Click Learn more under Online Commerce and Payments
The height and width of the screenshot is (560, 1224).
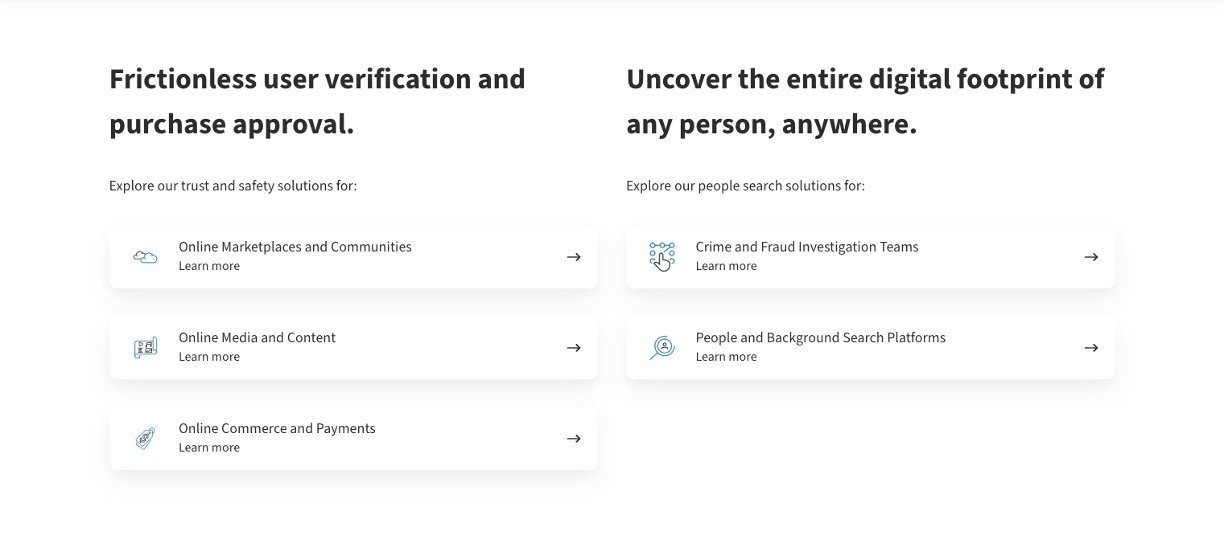[x=209, y=448]
